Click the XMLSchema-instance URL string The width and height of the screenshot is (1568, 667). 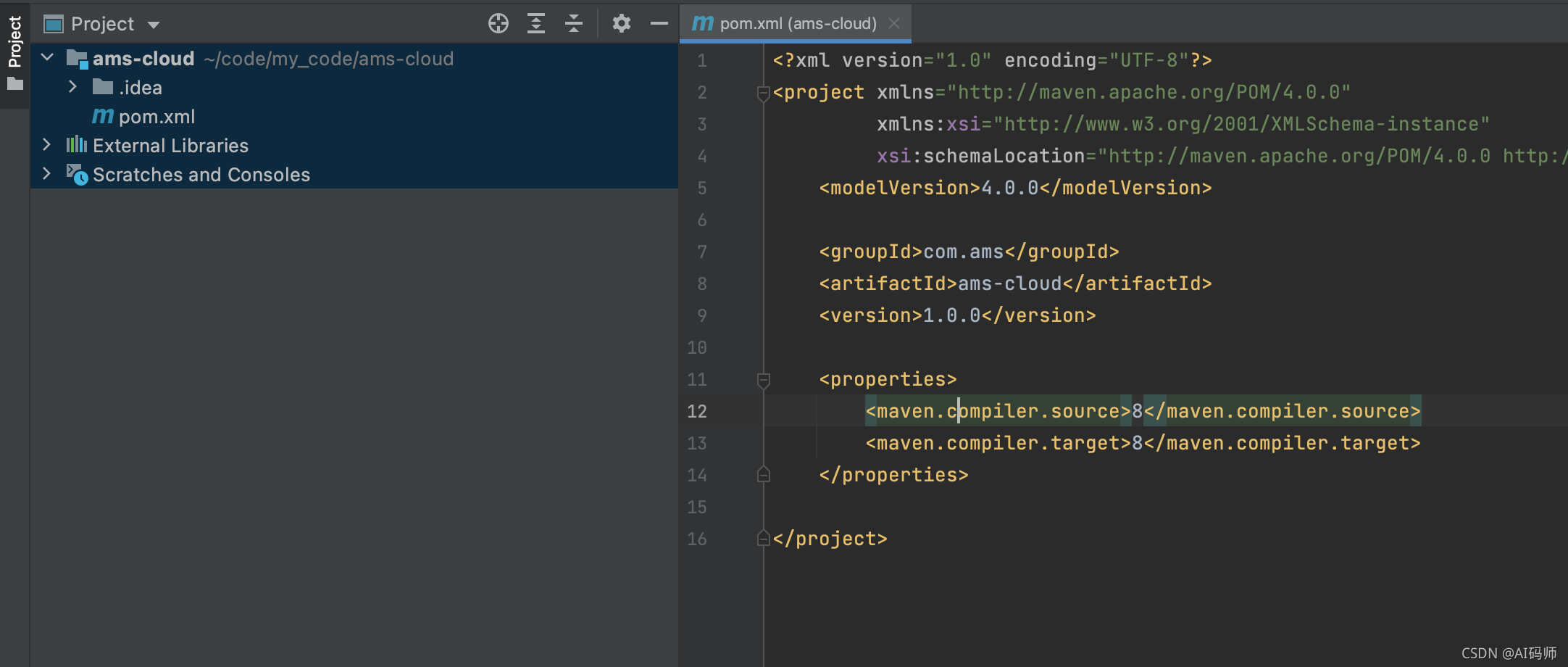(x=1242, y=124)
